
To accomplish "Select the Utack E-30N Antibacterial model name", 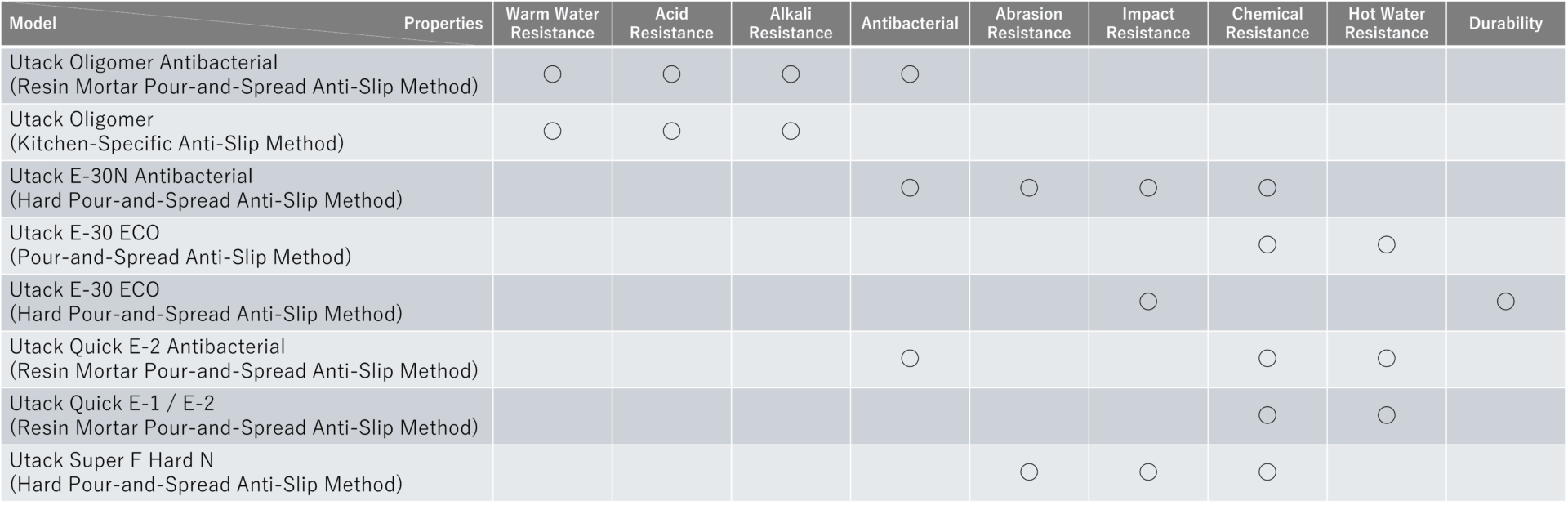I will tap(131, 177).
